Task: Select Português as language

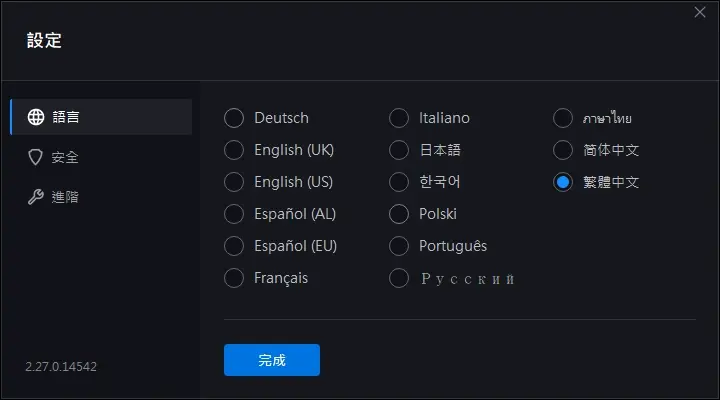Action: [x=399, y=246]
